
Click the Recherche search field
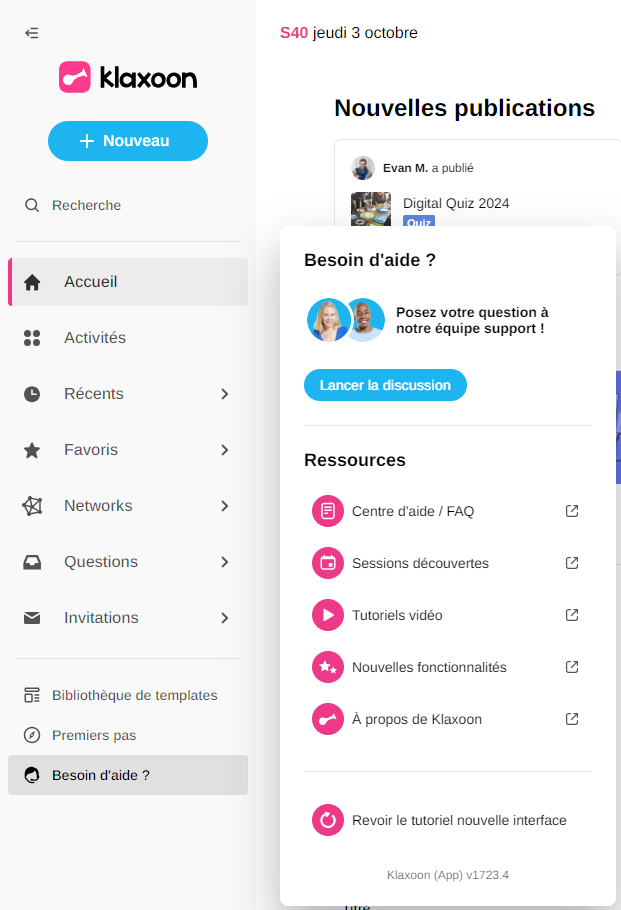86,205
